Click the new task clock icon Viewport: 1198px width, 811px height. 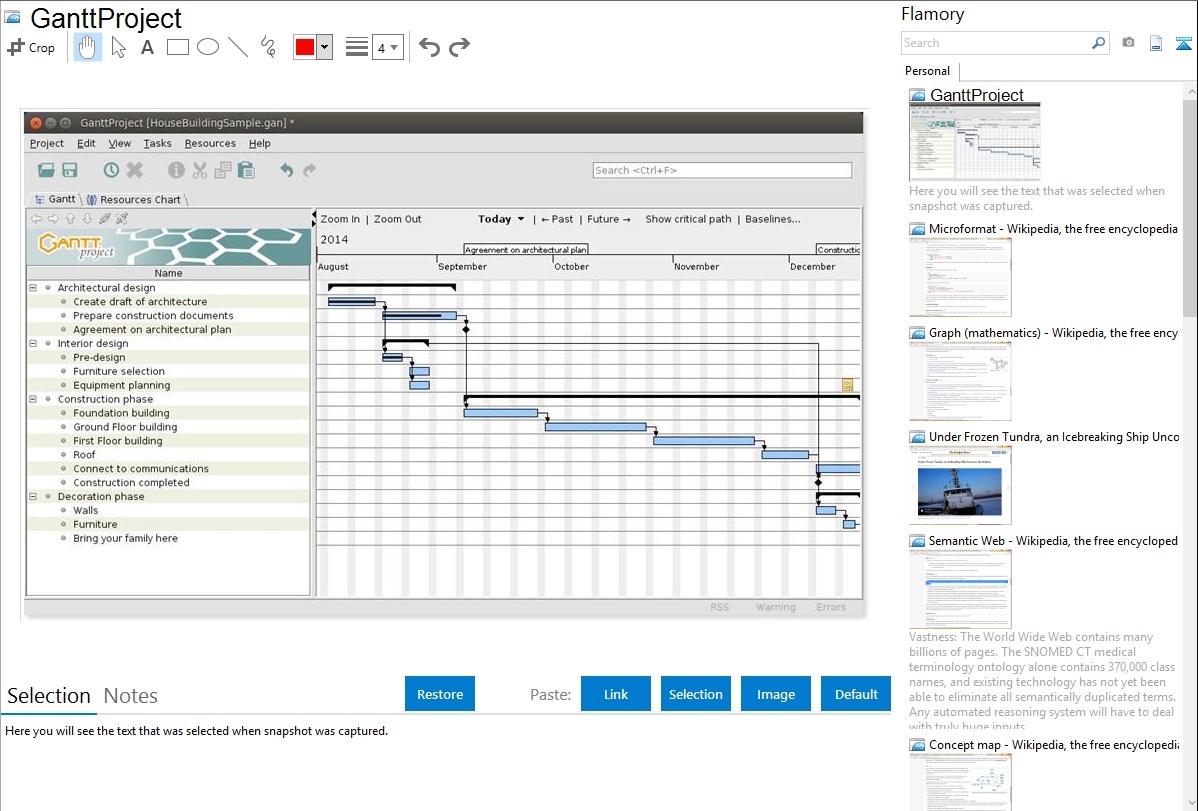(112, 170)
